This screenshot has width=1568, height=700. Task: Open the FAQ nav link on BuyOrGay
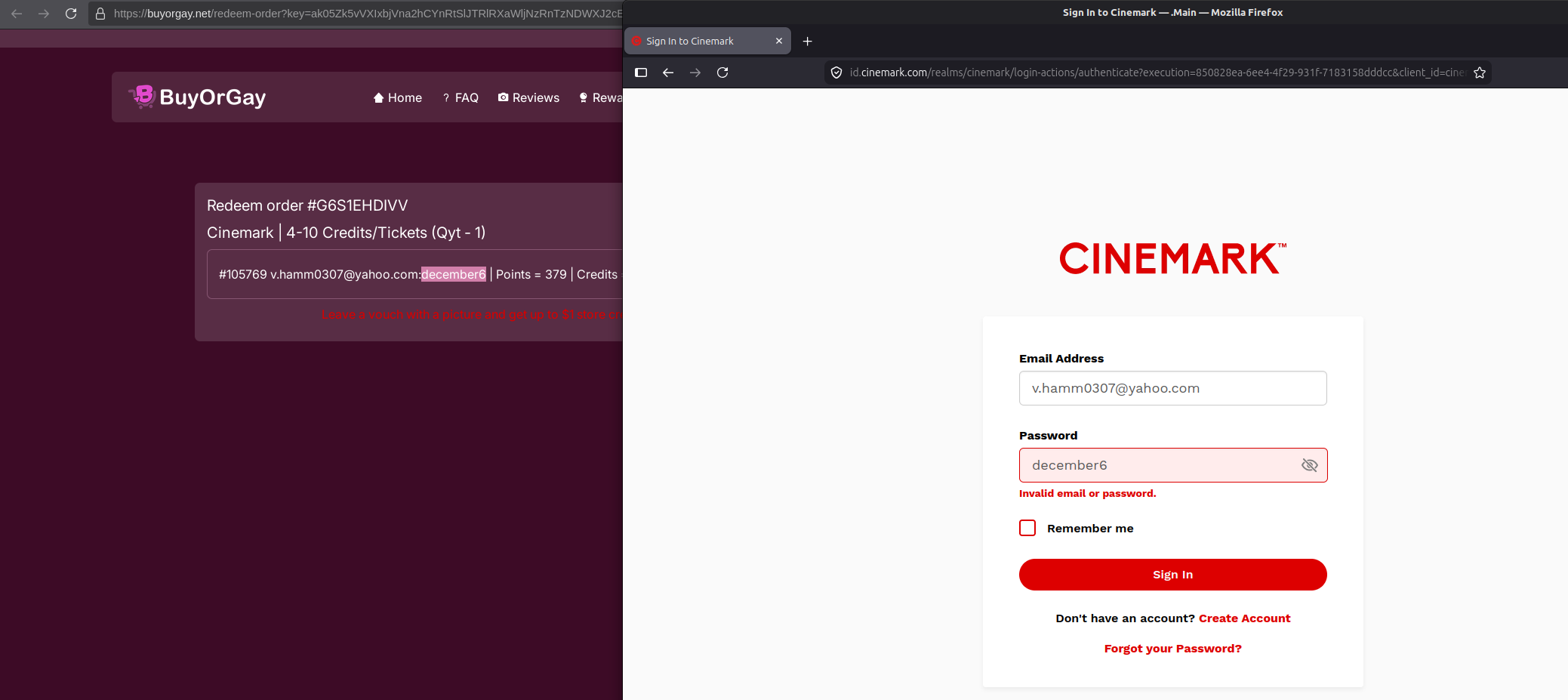pyautogui.click(x=461, y=97)
